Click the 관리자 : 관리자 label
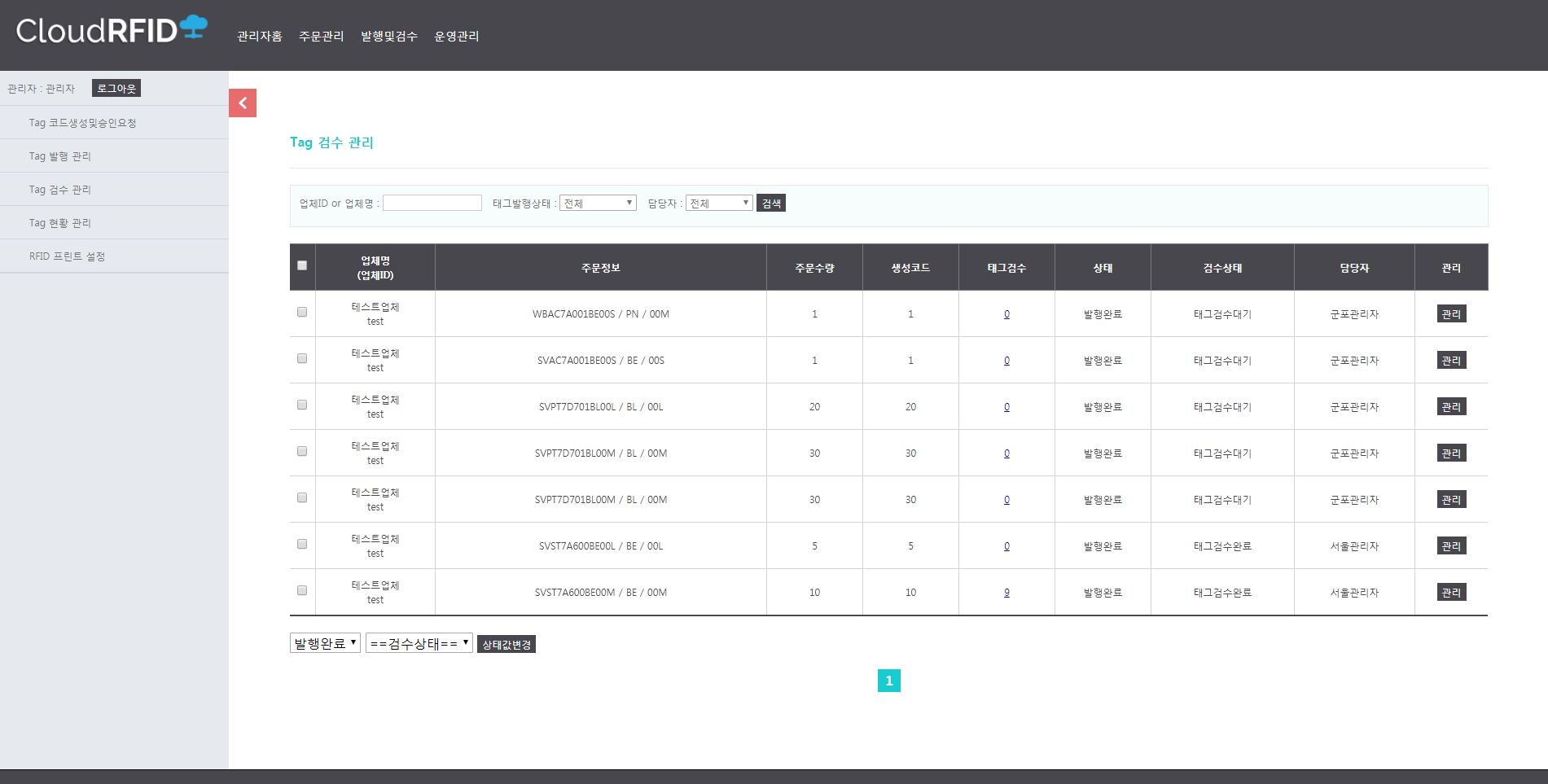Image resolution: width=1548 pixels, height=784 pixels. point(41,89)
